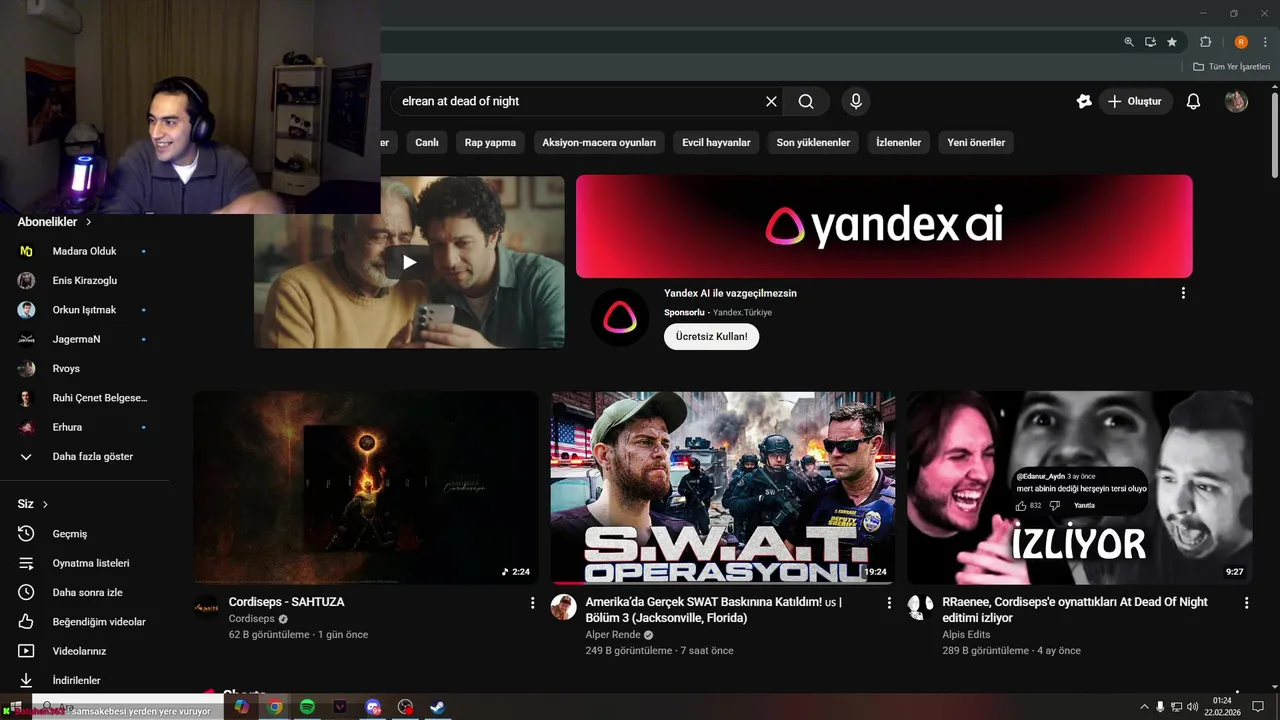Click the Oluştur create button
Screen dimensions: 1280x720
click(1135, 101)
